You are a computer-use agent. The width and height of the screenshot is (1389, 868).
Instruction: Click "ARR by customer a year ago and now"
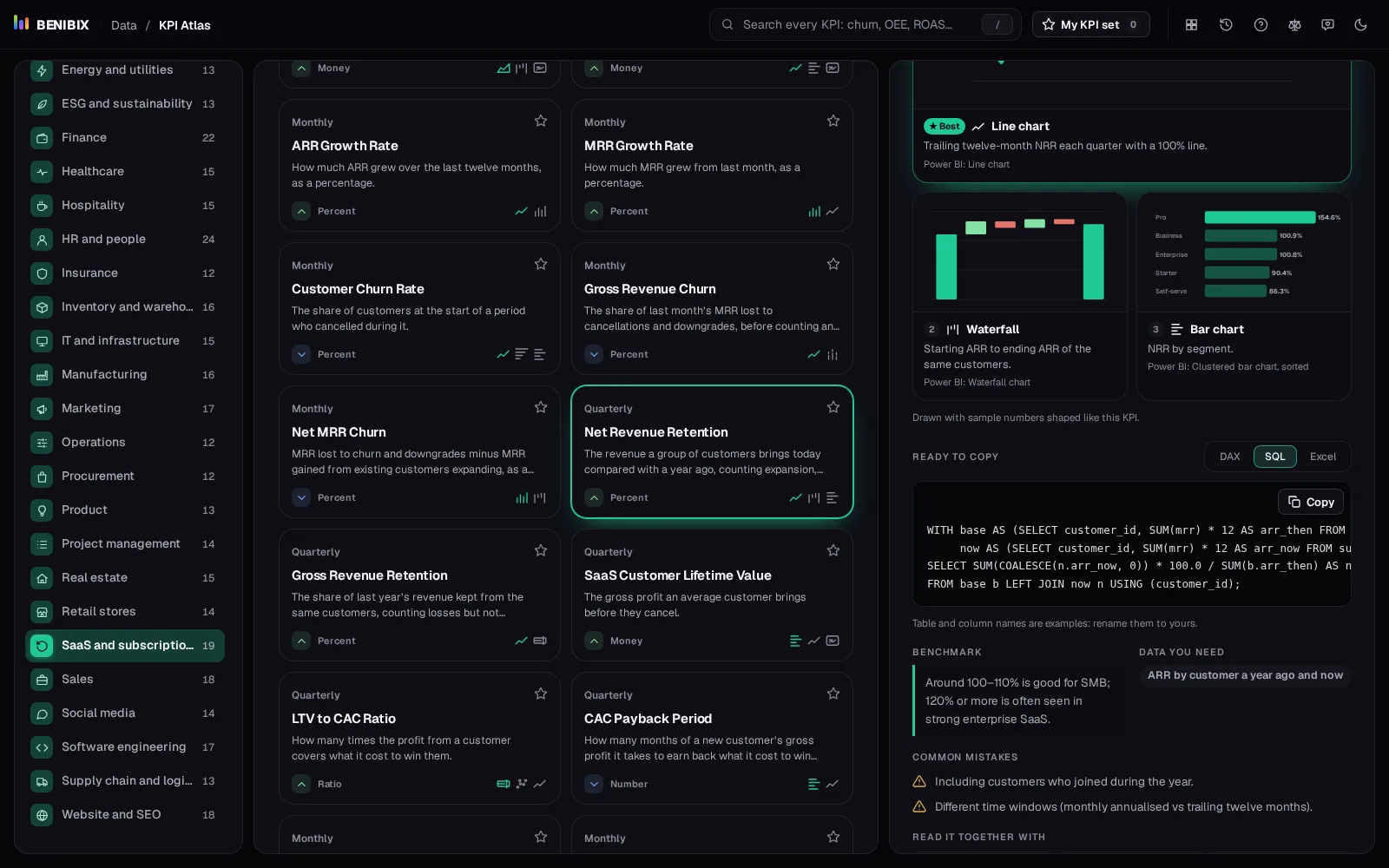click(x=1245, y=675)
